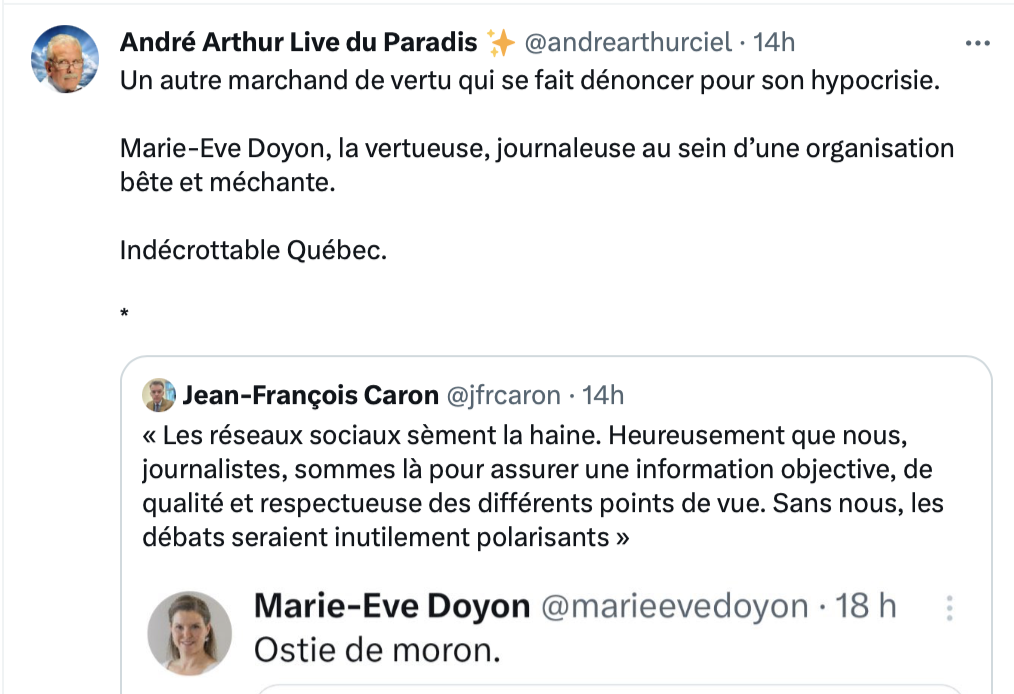Click the Jean-François Caron display name
The image size is (1014, 694).
click(x=310, y=396)
